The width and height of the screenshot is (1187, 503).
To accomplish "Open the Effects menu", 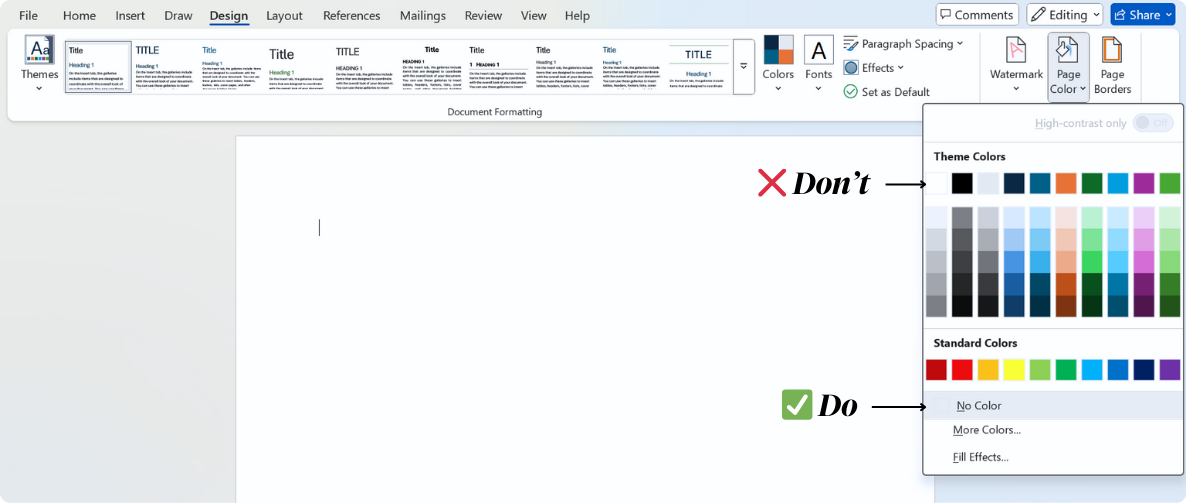I will [x=874, y=68].
